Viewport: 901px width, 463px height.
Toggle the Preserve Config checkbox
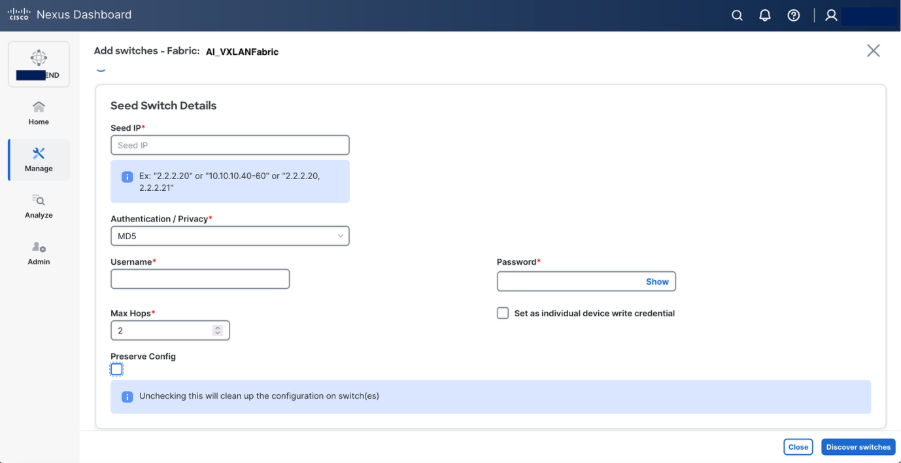117,369
